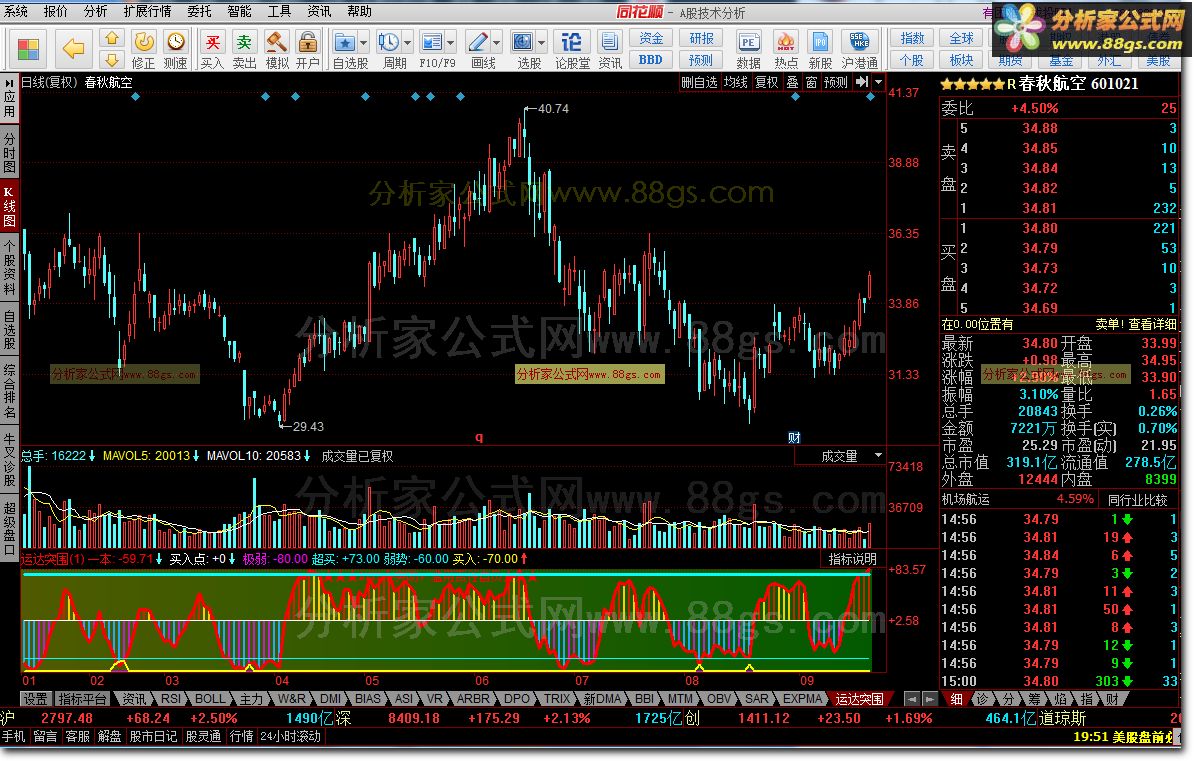Open the 成交量 indicator dropdown
Viewport: 1194px width, 761px height.
tap(878, 456)
